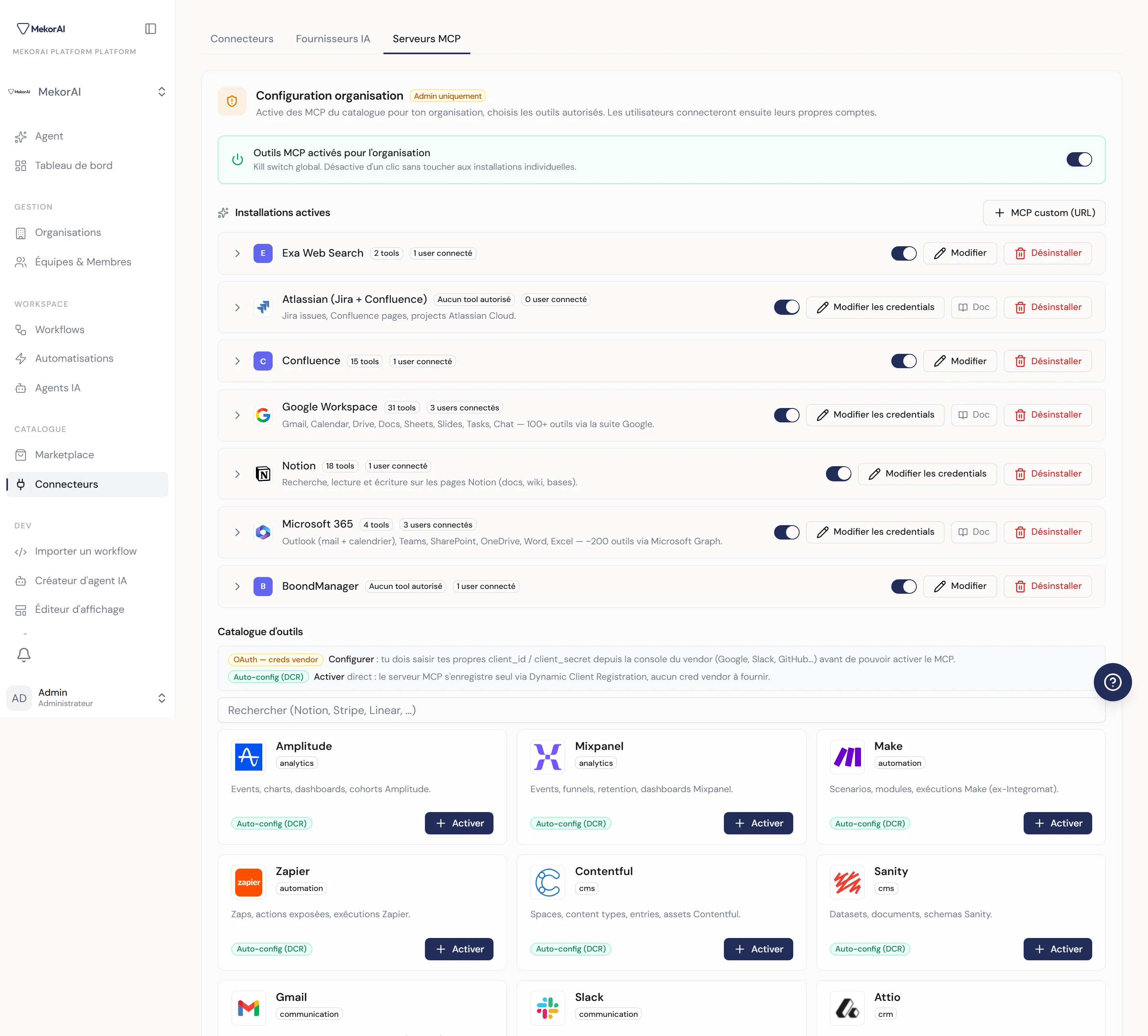The width and height of the screenshot is (1148, 1036).
Task: Switch to the Connecteurs tab
Action: point(242,39)
